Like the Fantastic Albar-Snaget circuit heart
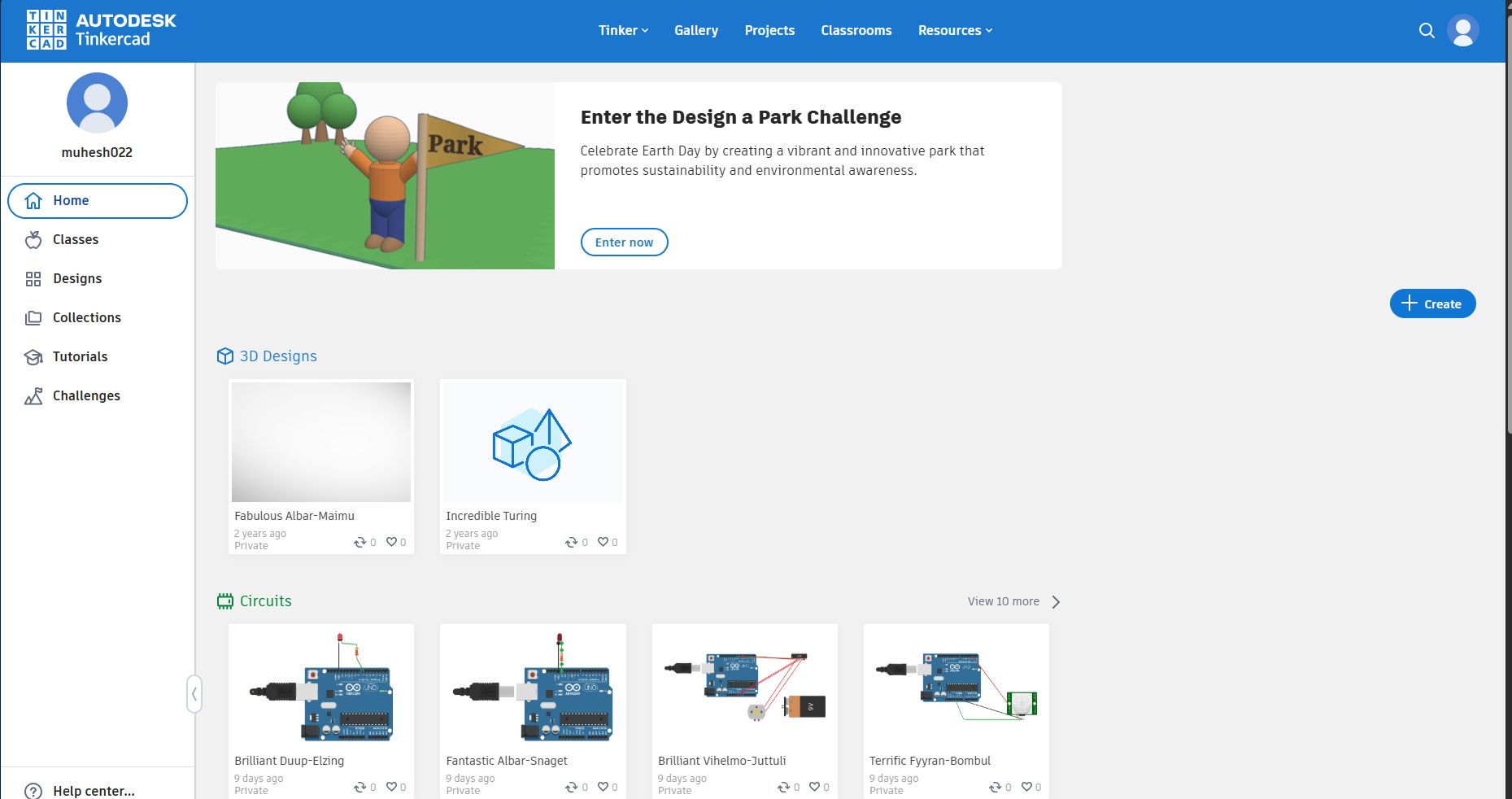 [603, 787]
